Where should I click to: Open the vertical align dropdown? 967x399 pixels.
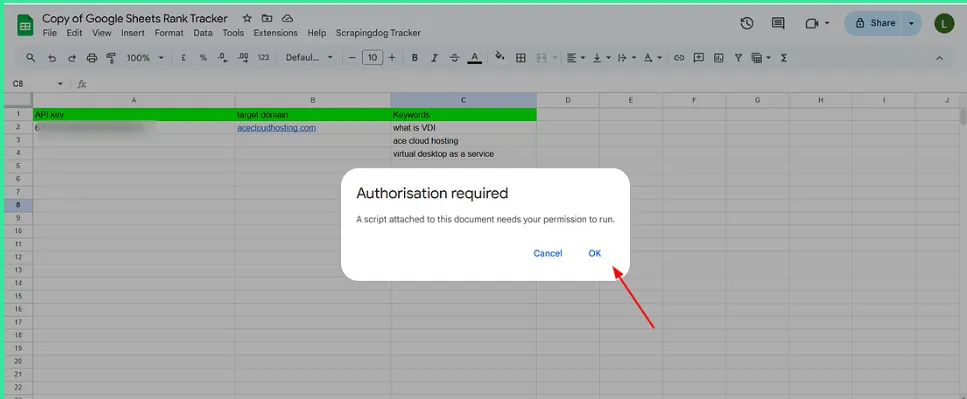coord(601,58)
